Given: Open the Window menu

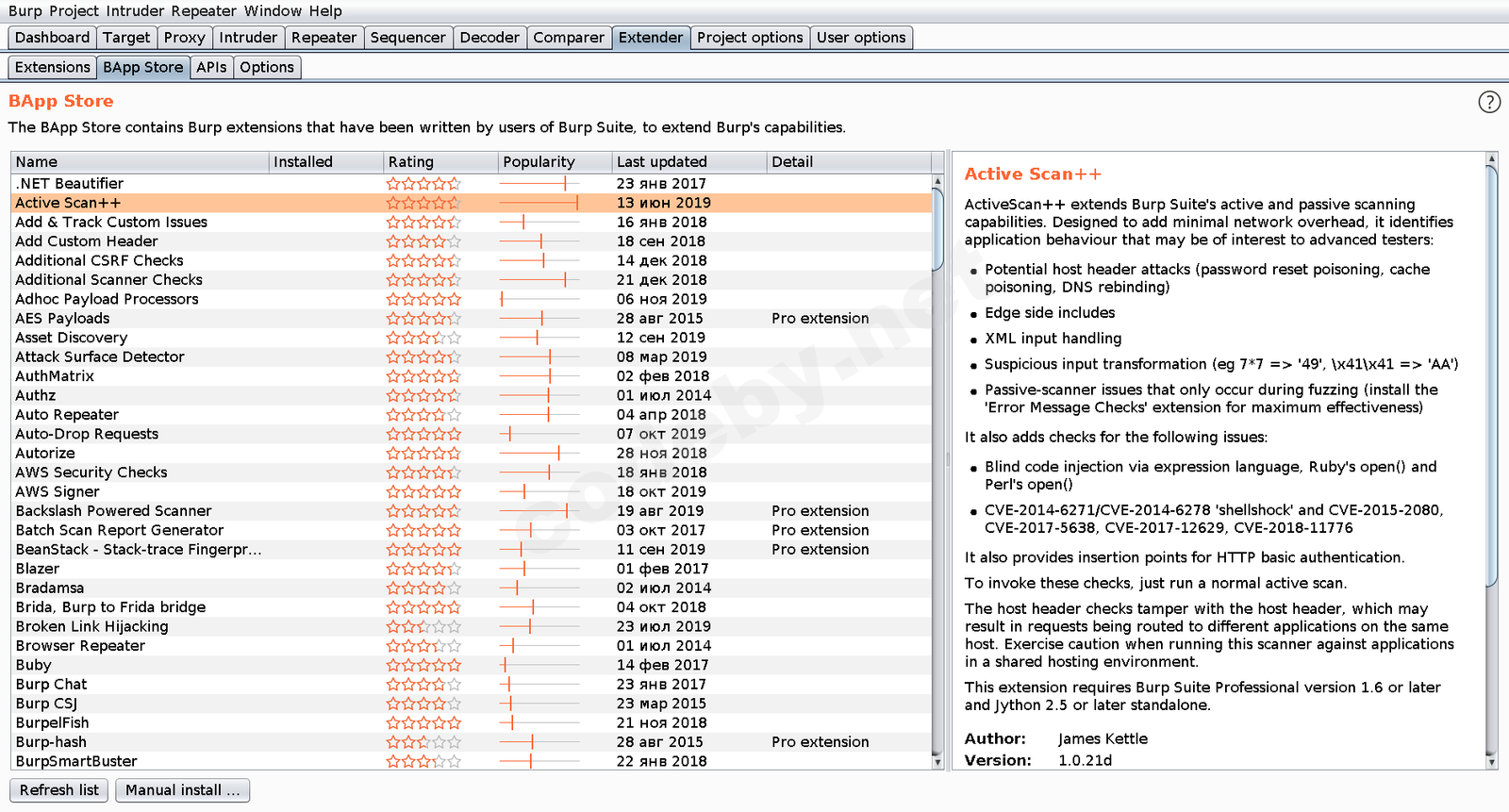Looking at the screenshot, I should coord(273,11).
